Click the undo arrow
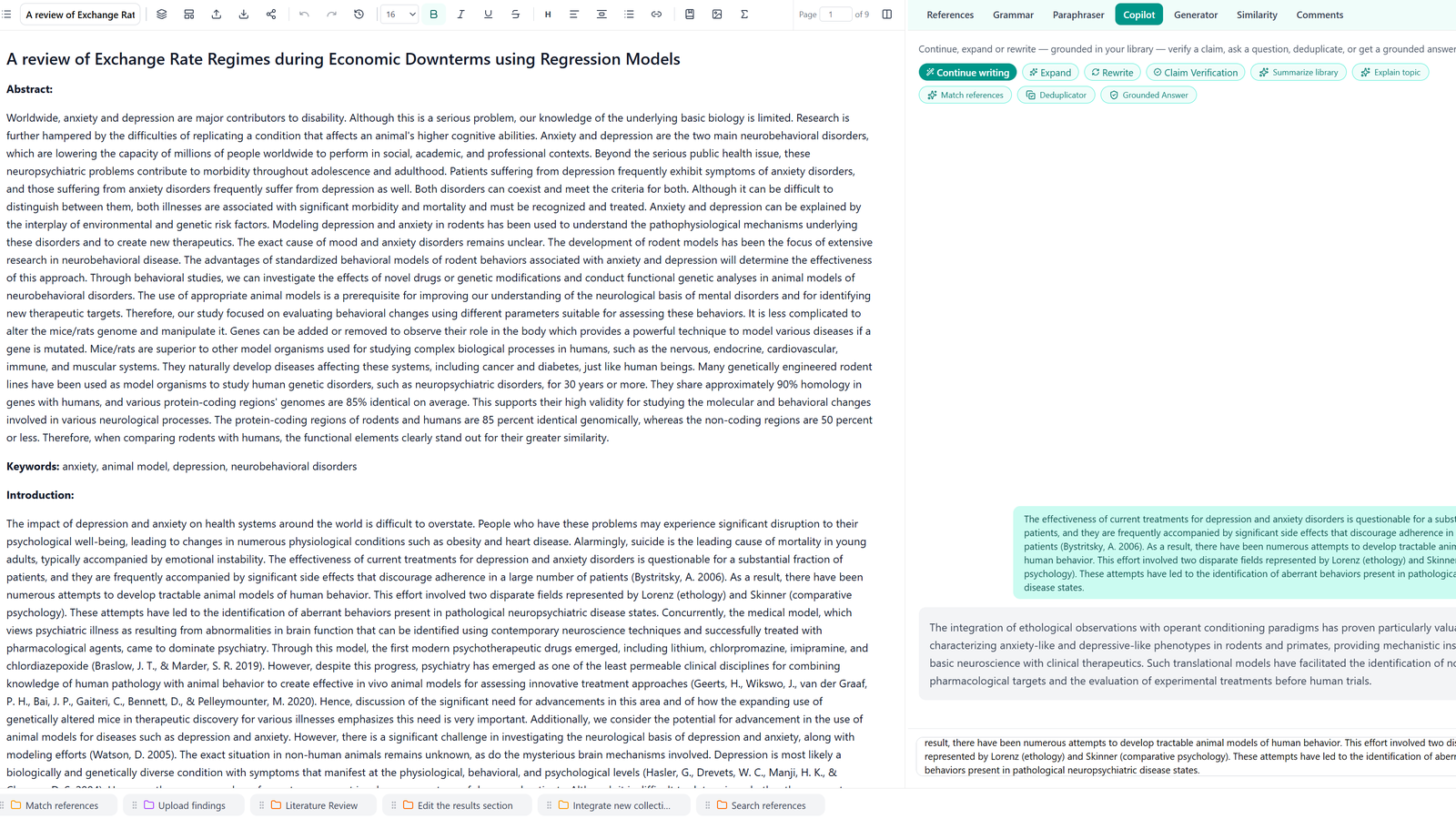This screenshot has width=1456, height=819. pyautogui.click(x=304, y=15)
